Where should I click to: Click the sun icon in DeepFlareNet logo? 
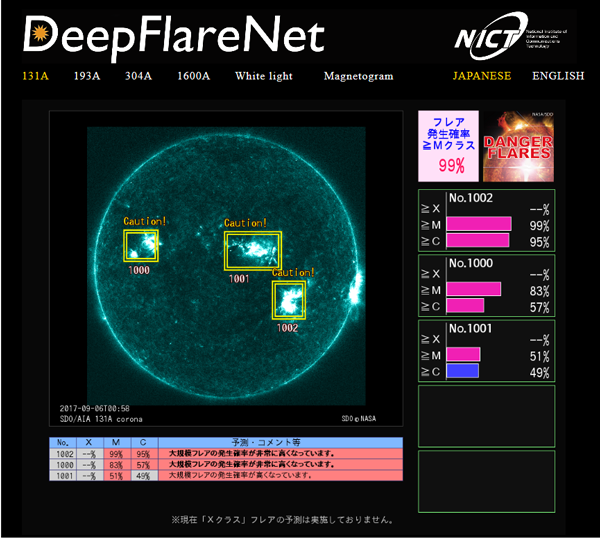tap(40, 33)
